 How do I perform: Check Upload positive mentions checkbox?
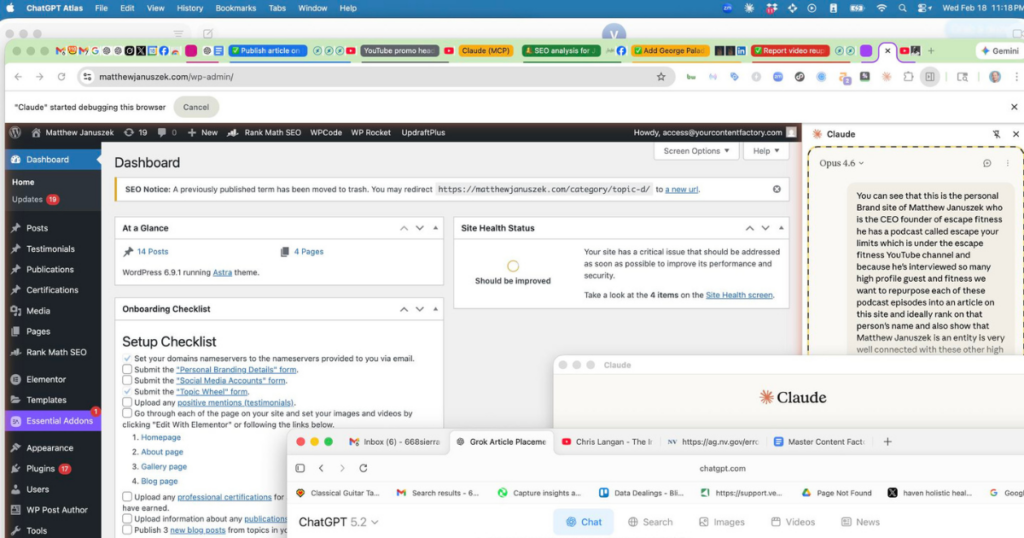coord(127,402)
